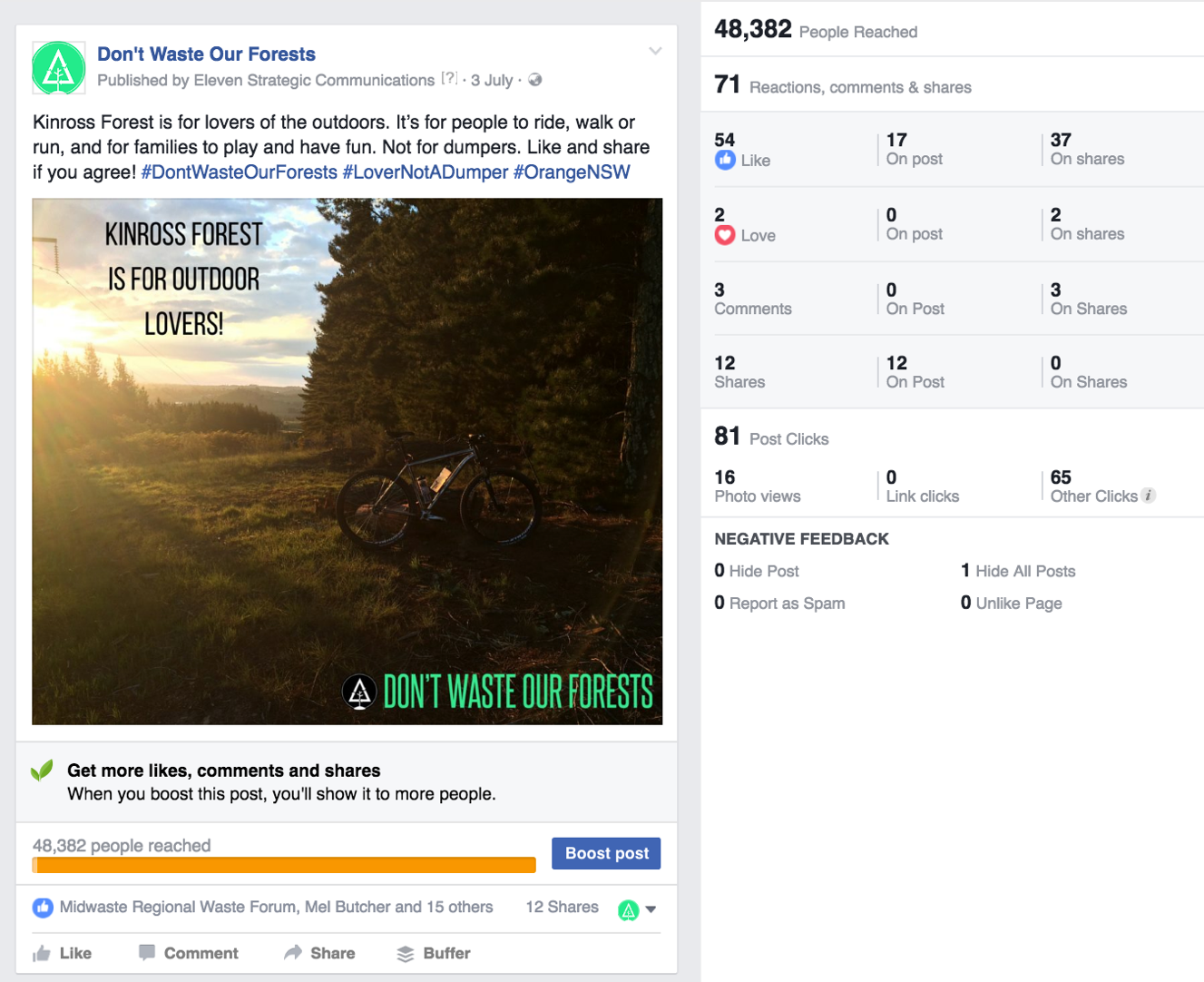Click the 17 On post likes value

click(915, 150)
